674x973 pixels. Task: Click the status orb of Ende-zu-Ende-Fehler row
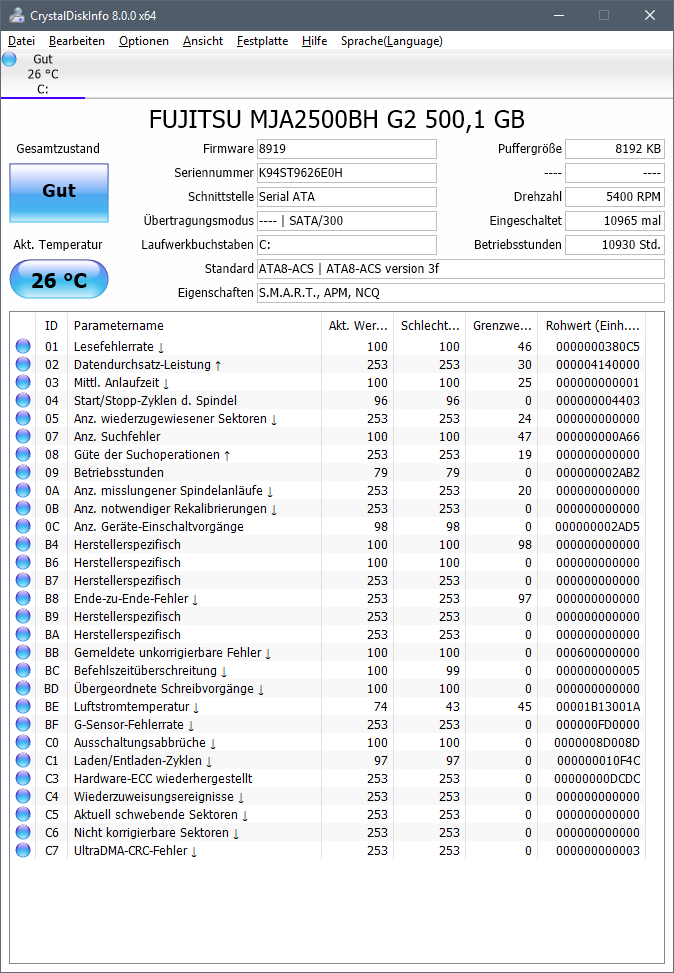click(23, 598)
